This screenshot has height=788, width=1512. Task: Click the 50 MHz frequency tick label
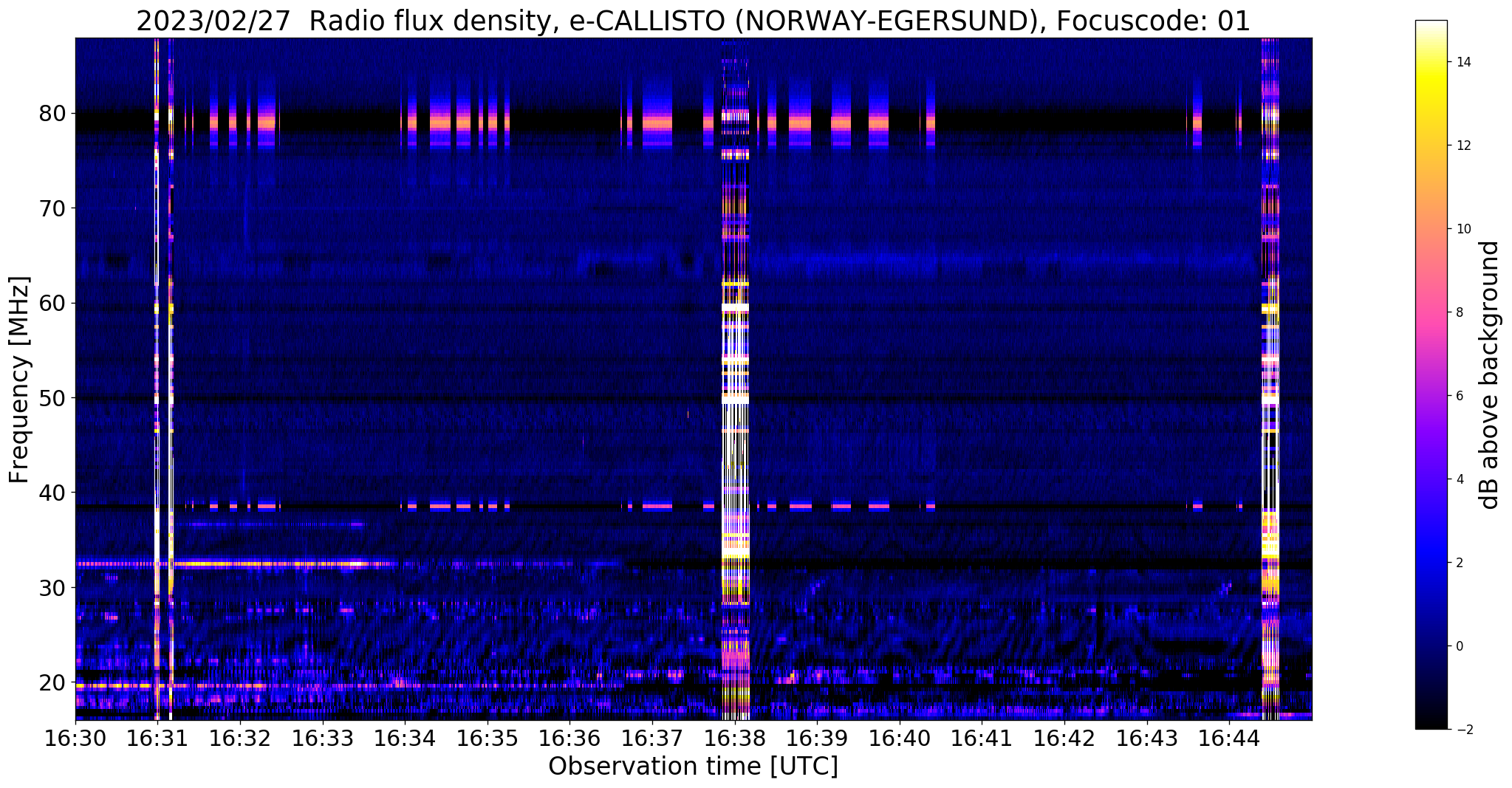tap(52, 398)
